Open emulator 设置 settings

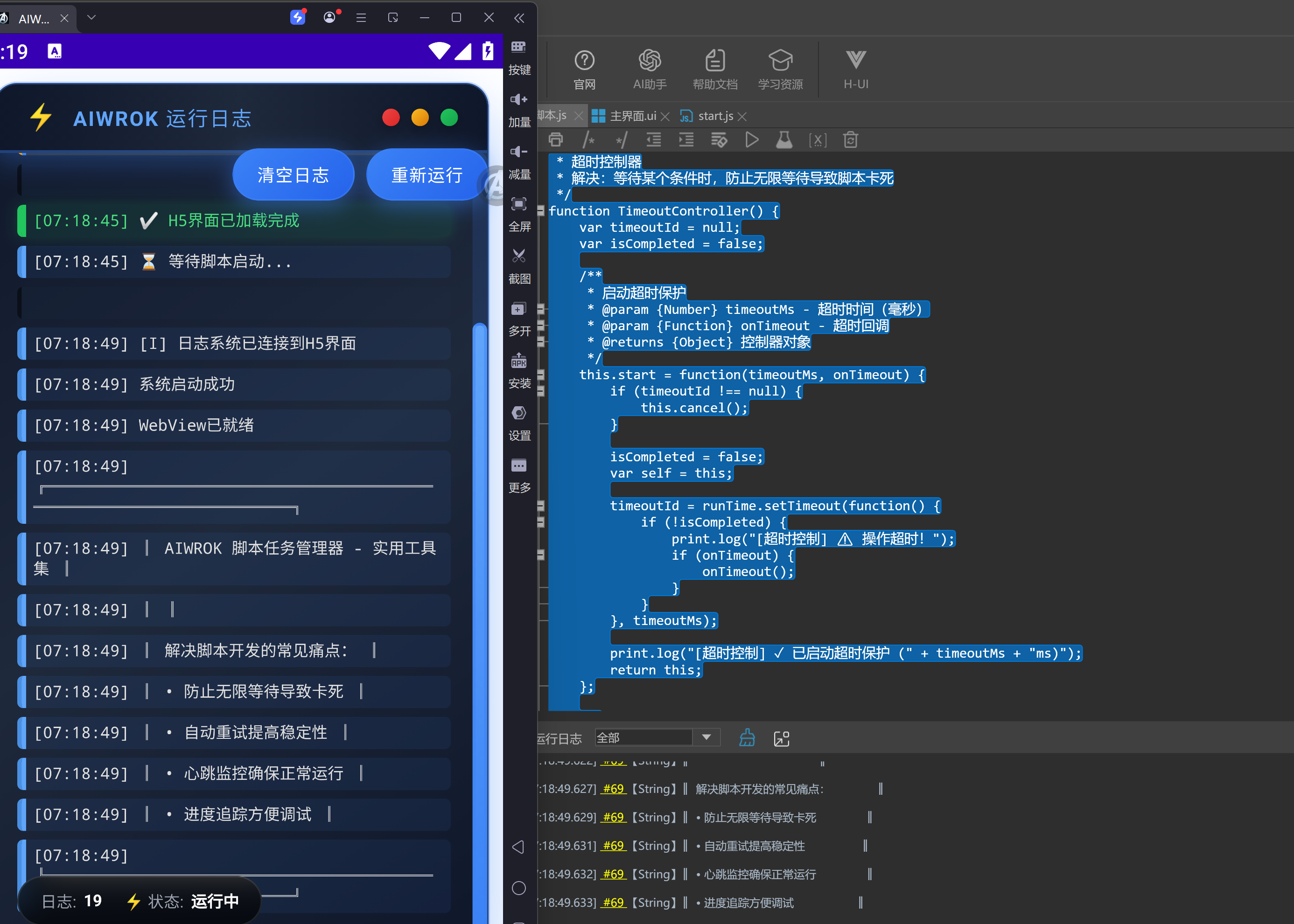click(518, 413)
